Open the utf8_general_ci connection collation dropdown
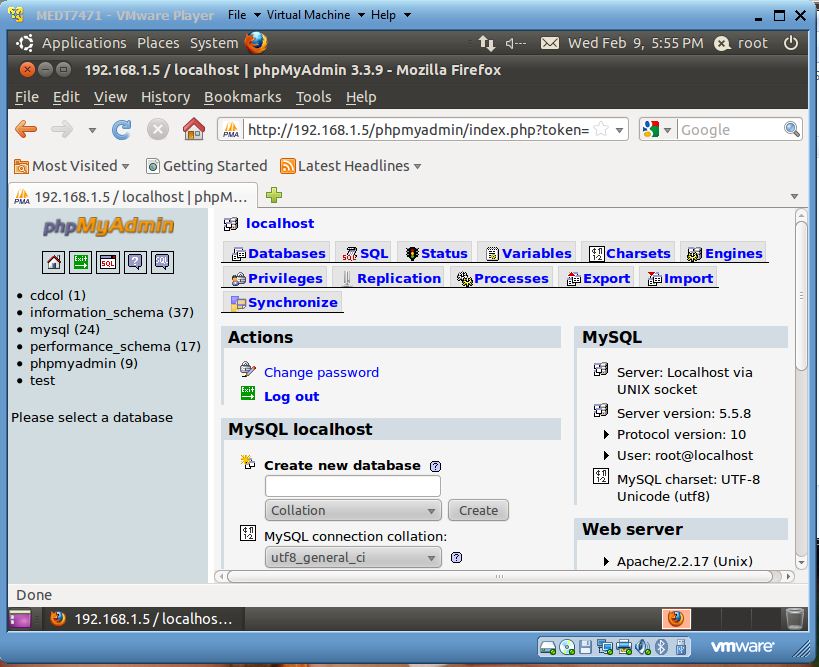Viewport: 819px width, 667px height. [353, 557]
